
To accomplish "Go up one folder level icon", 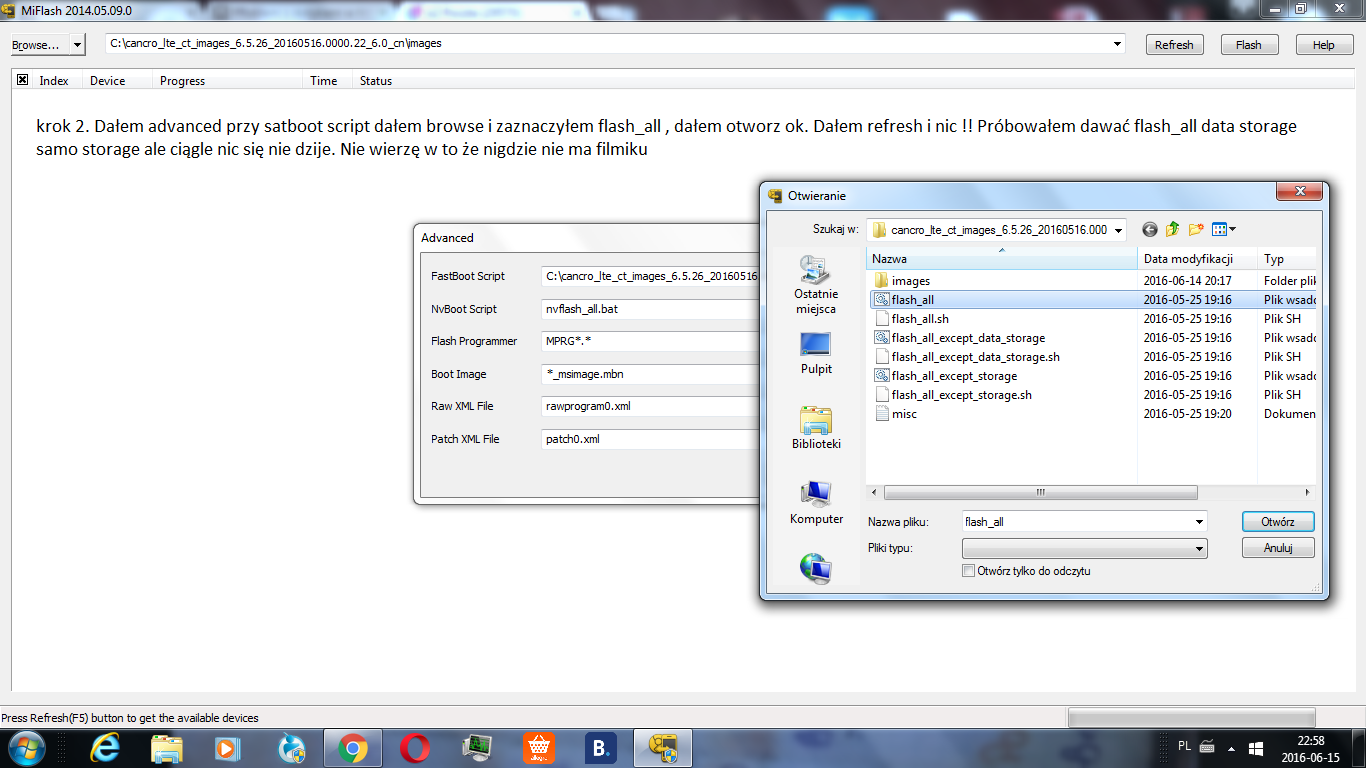I will click(1173, 230).
